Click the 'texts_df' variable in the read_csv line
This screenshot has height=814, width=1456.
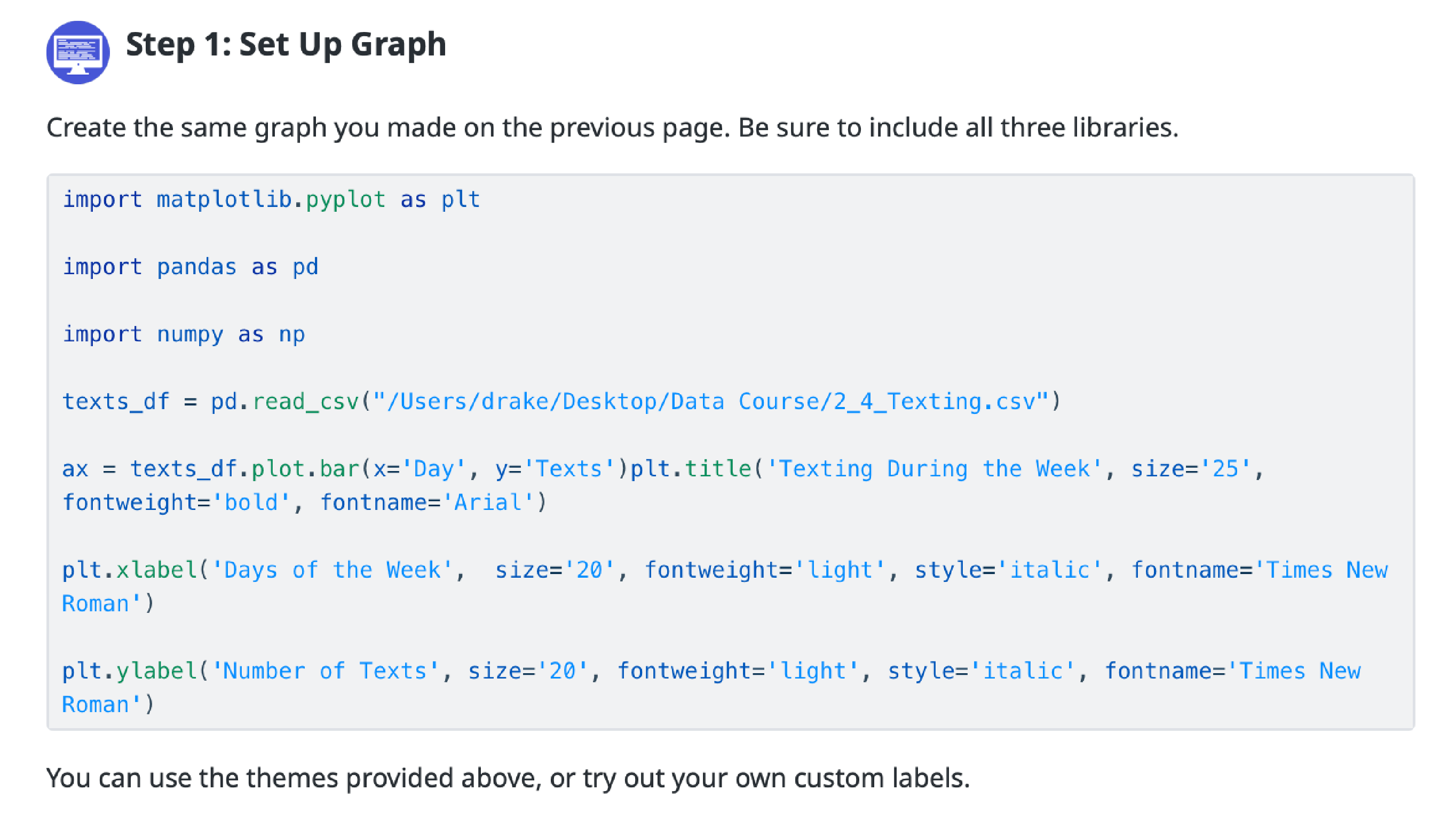115,402
